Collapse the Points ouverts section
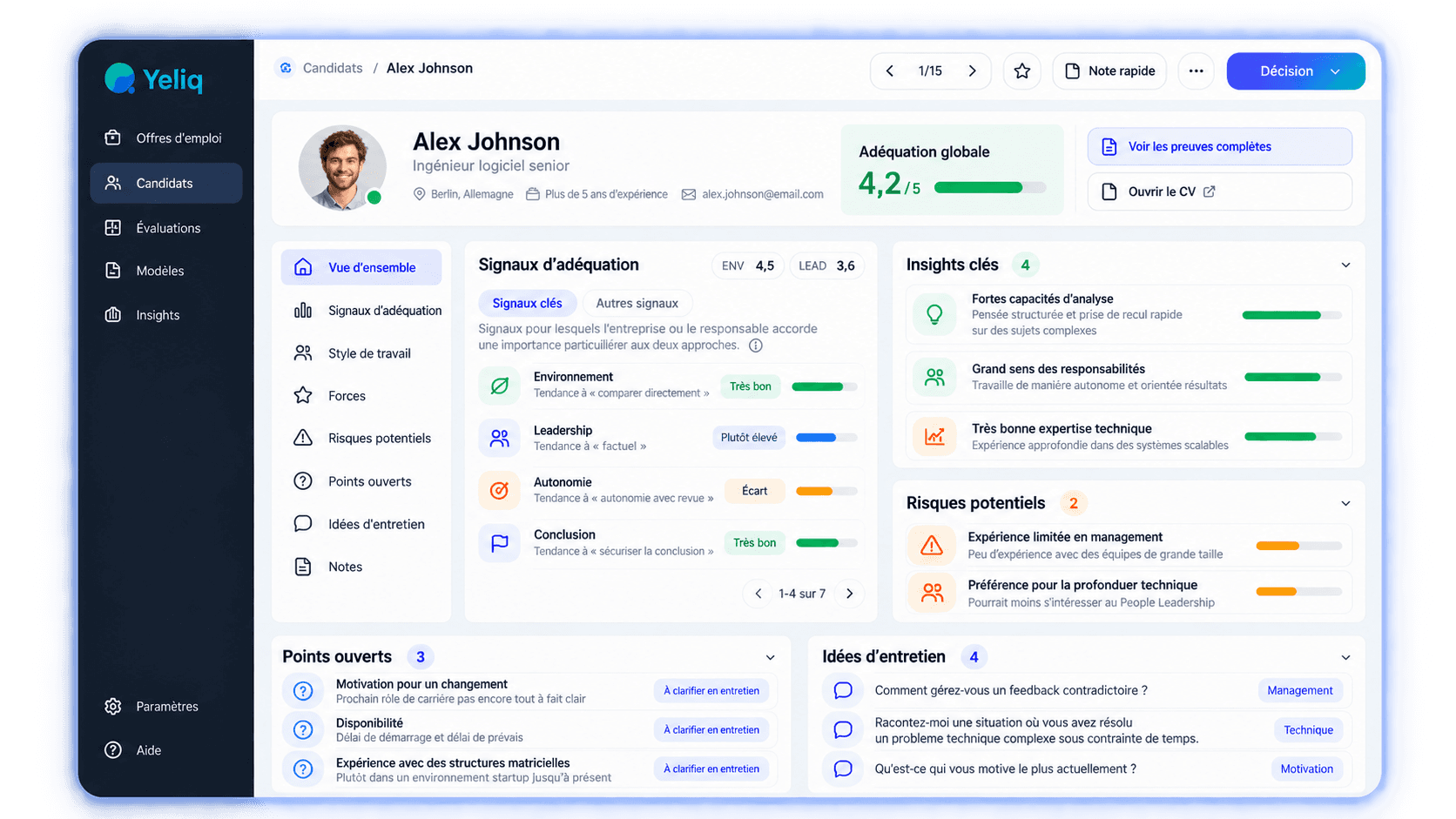 coord(771,658)
